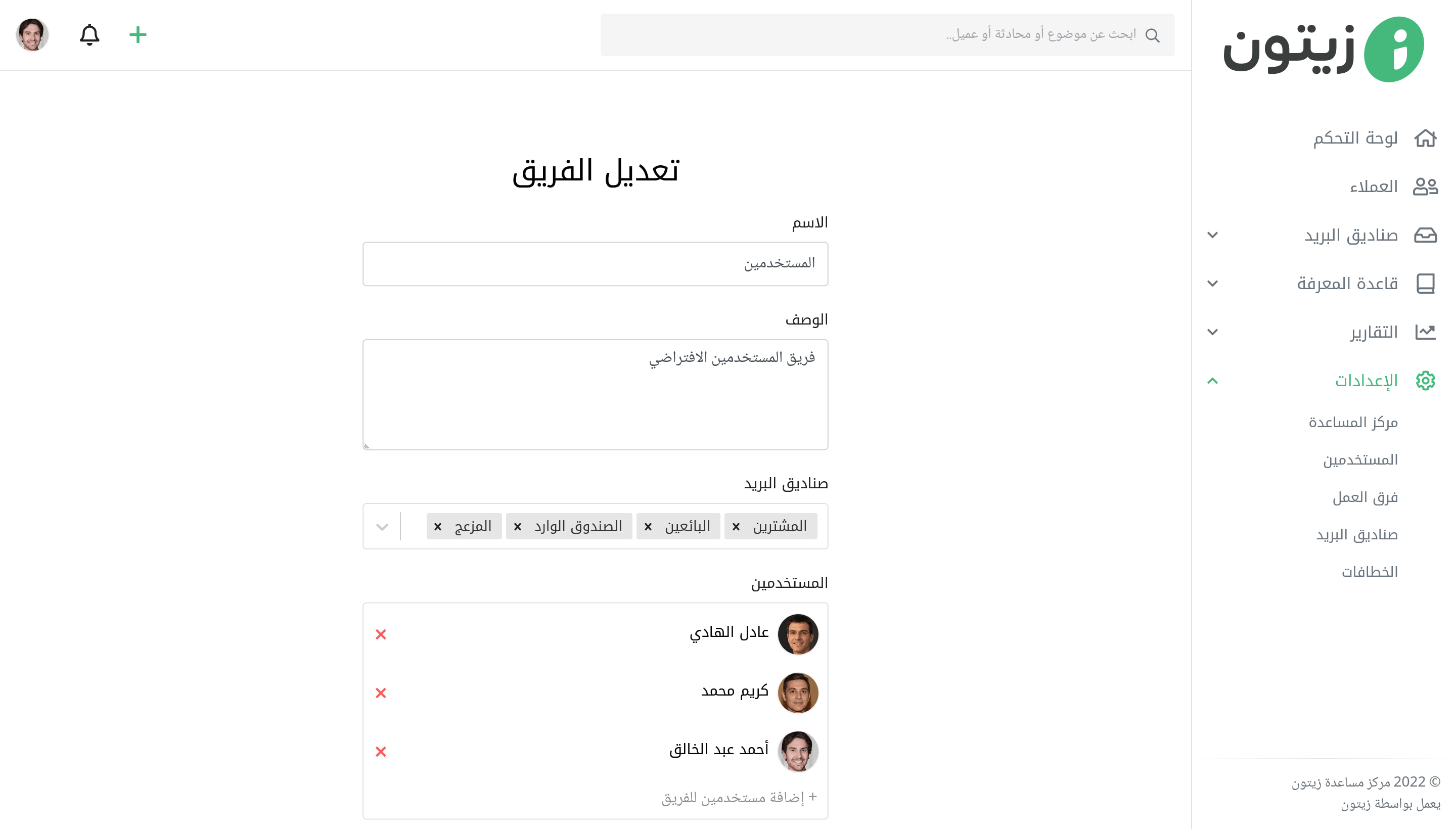This screenshot has width=1456, height=829.
Task: Collapse the الإعدادات settings section
Action: click(1212, 380)
